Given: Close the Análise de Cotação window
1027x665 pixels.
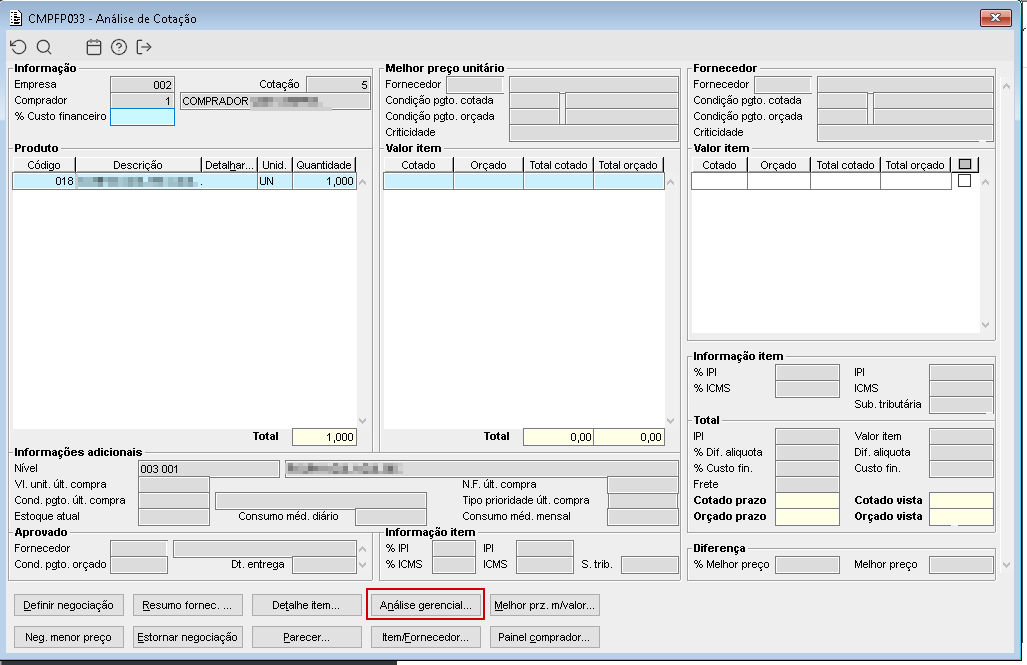Looking at the screenshot, I should pos(996,18).
